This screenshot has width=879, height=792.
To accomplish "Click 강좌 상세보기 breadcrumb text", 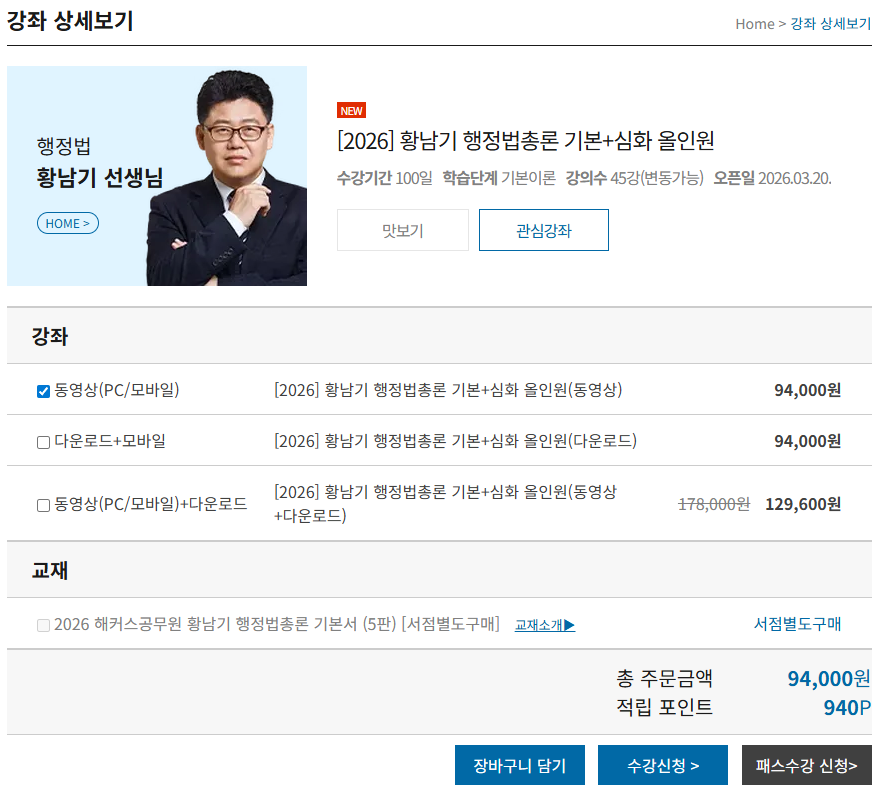I will 830,24.
